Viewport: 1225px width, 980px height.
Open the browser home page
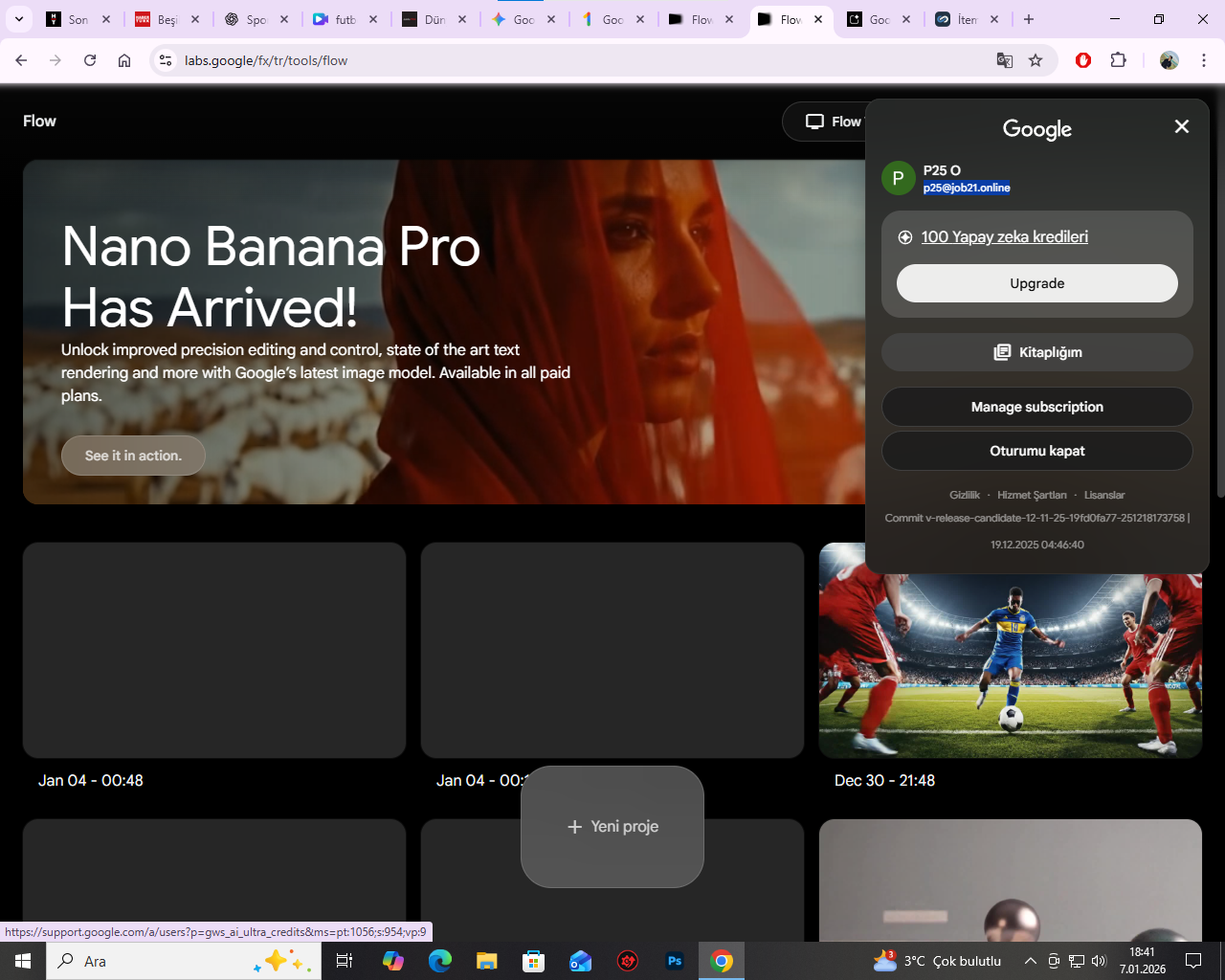[124, 60]
